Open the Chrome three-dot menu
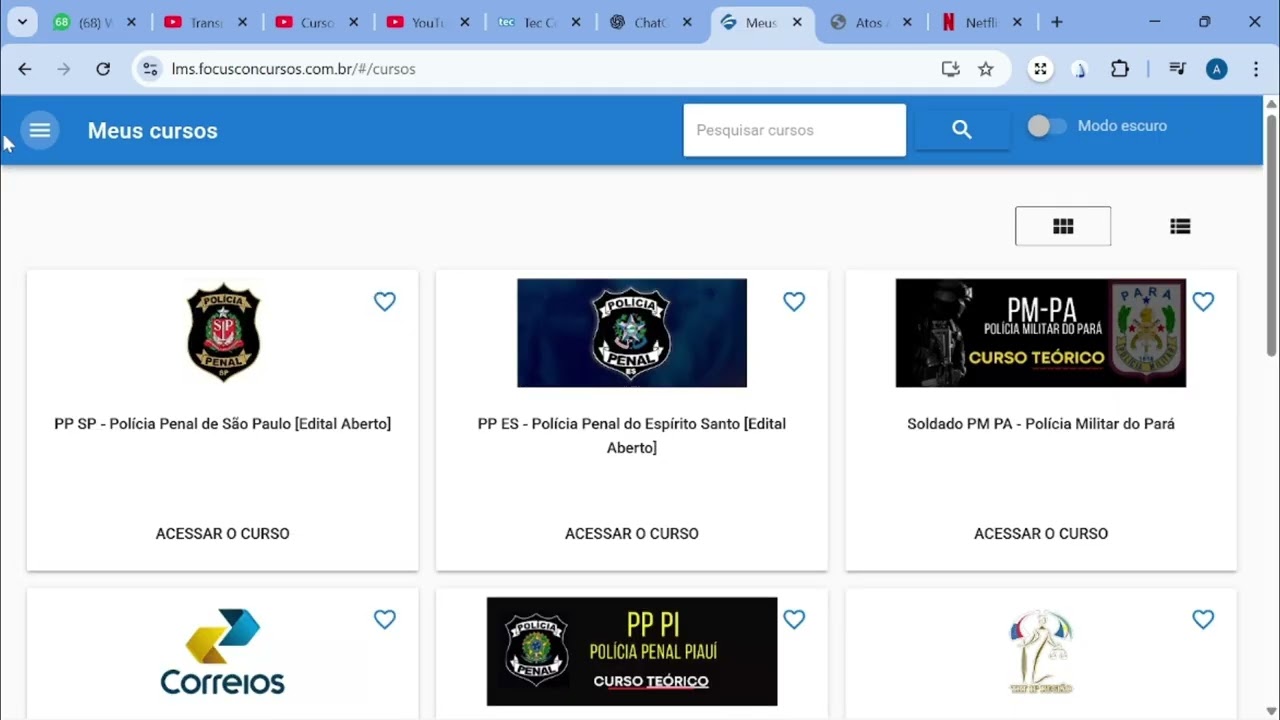 tap(1256, 69)
